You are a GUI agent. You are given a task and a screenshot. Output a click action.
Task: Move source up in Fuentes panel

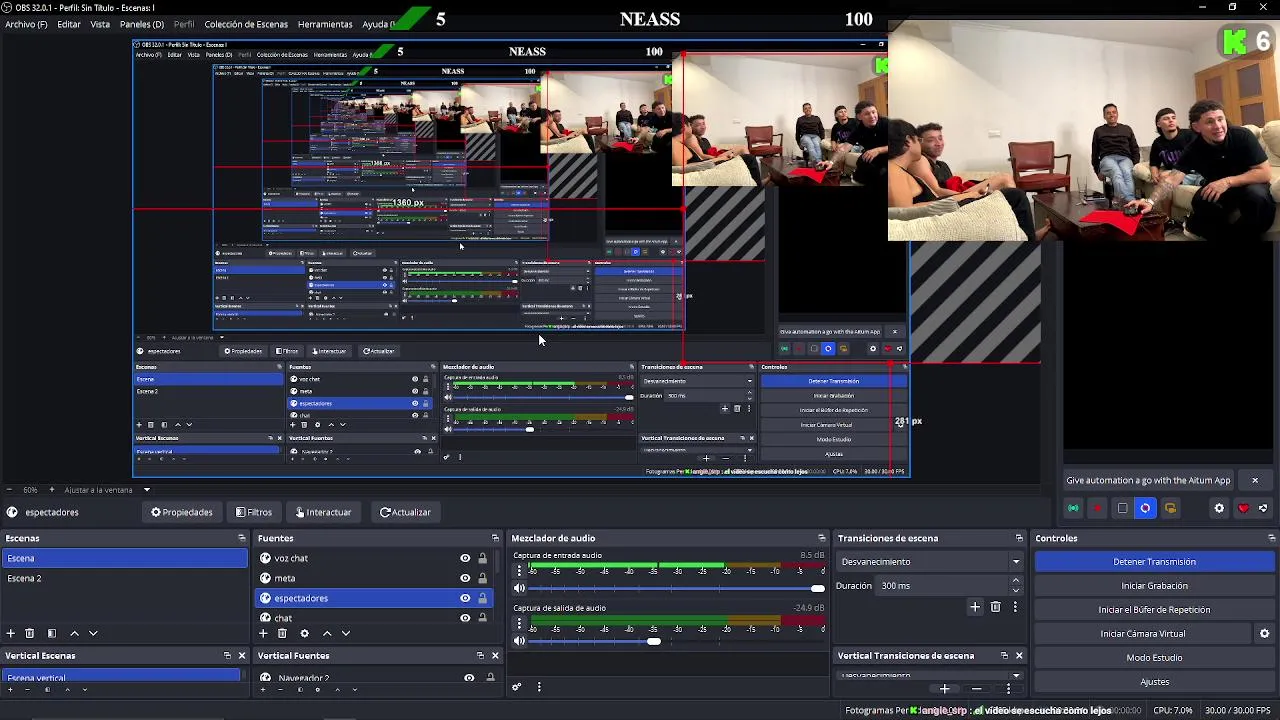(x=327, y=633)
